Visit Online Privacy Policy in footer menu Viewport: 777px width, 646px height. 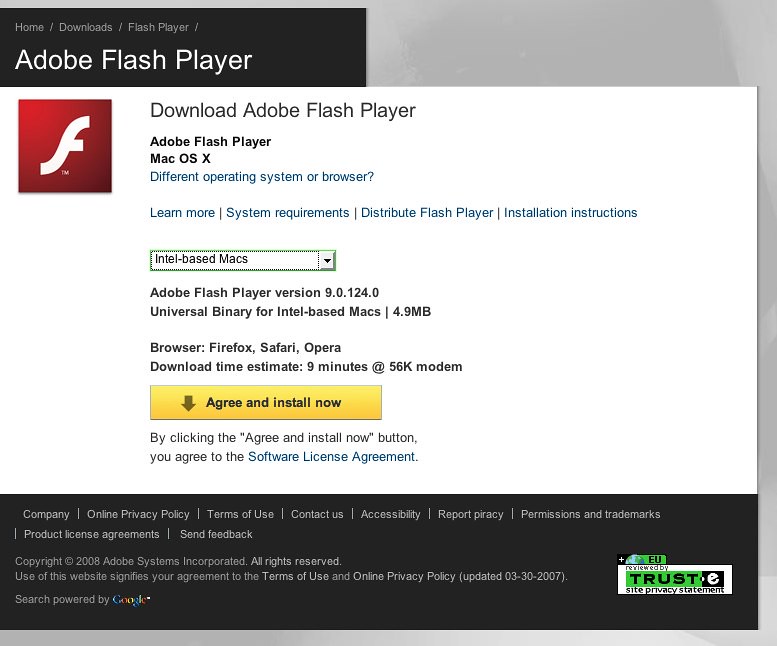138,514
